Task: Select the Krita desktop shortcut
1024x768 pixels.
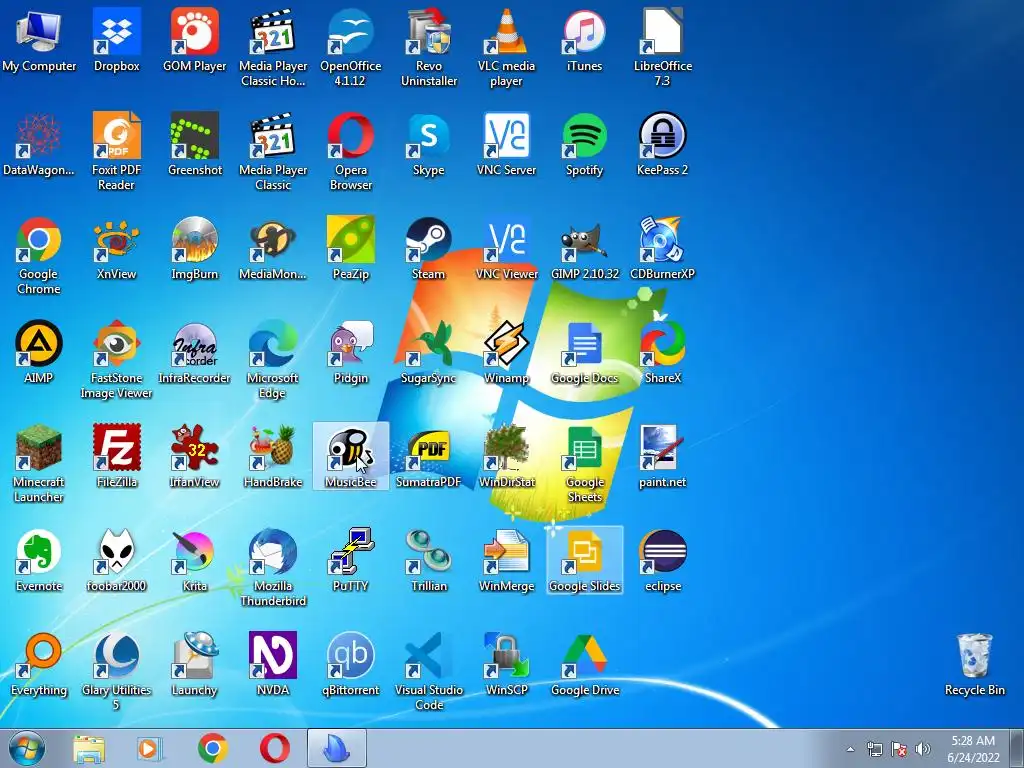Action: [x=195, y=560]
